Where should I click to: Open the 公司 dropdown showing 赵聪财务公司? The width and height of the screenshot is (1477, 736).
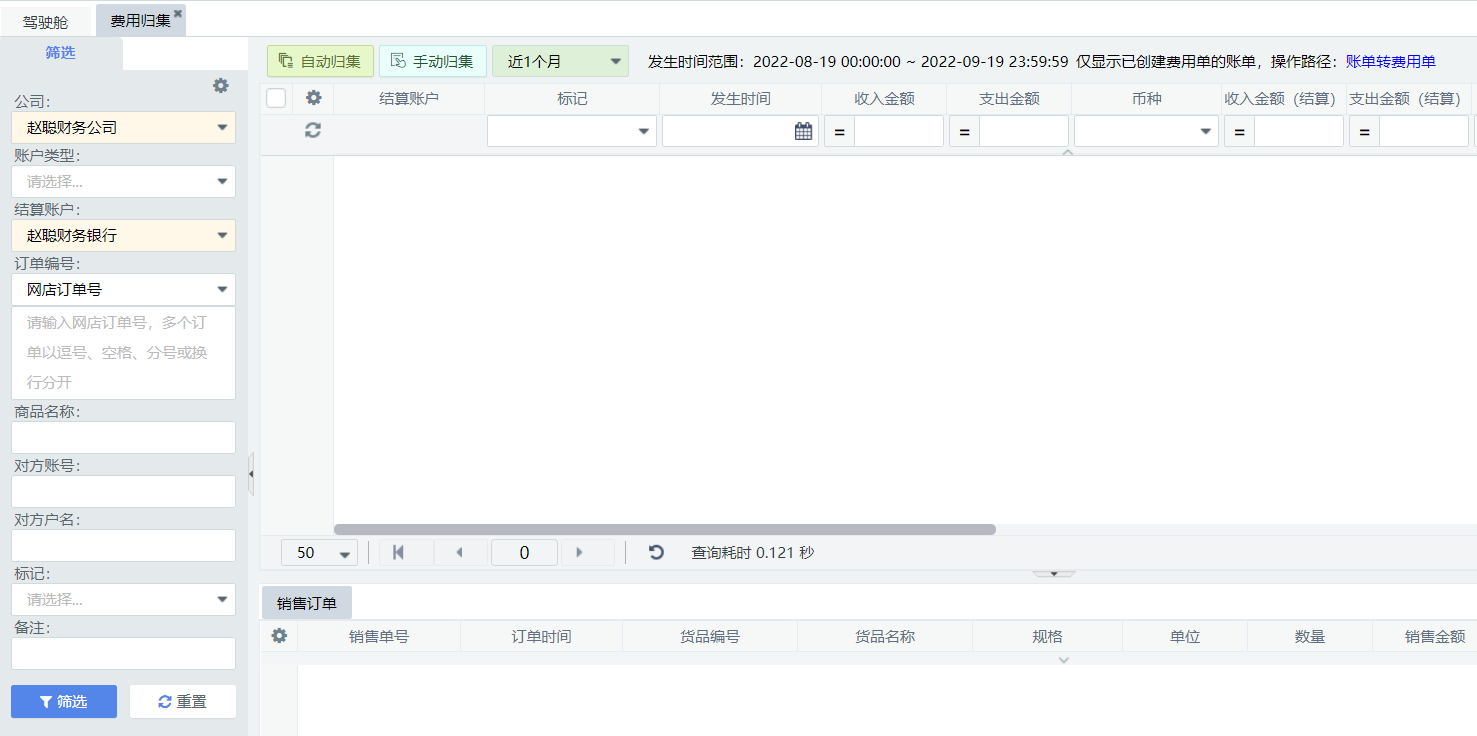(x=124, y=127)
